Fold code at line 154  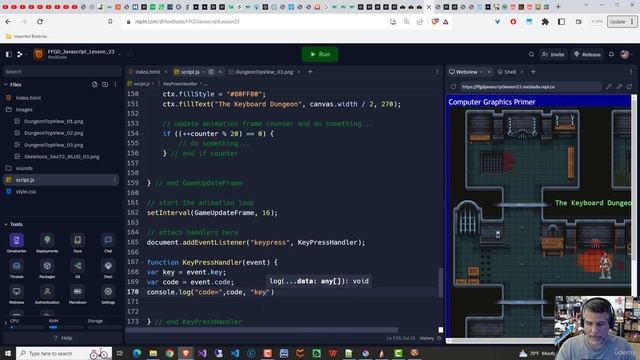pos(142,133)
